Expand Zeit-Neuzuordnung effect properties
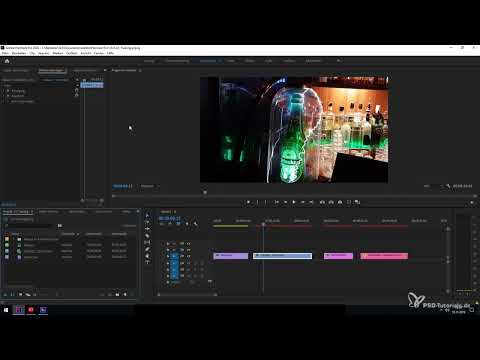480x360 pixels. point(4,101)
